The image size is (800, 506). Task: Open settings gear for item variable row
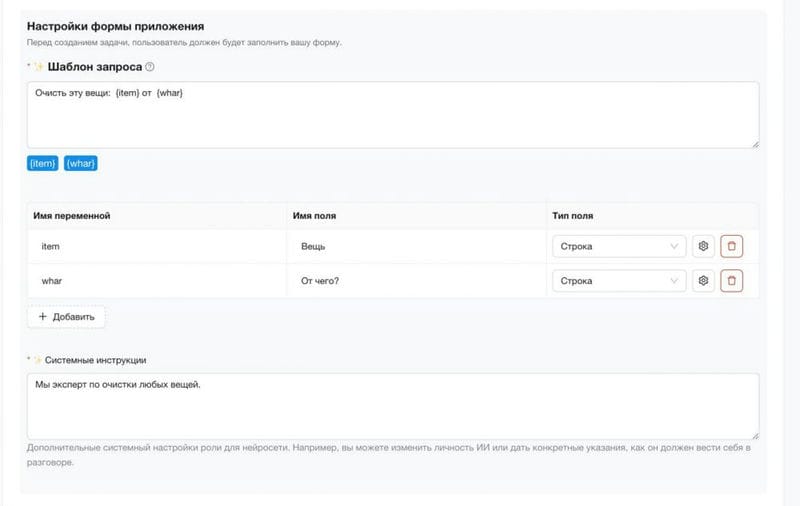[x=703, y=246]
